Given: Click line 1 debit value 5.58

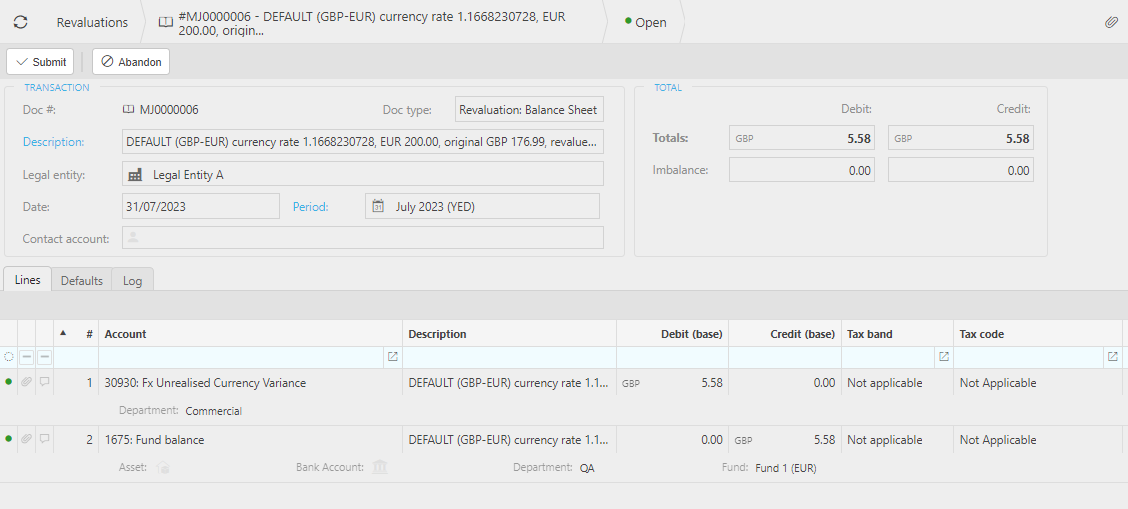Looking at the screenshot, I should click(711, 382).
